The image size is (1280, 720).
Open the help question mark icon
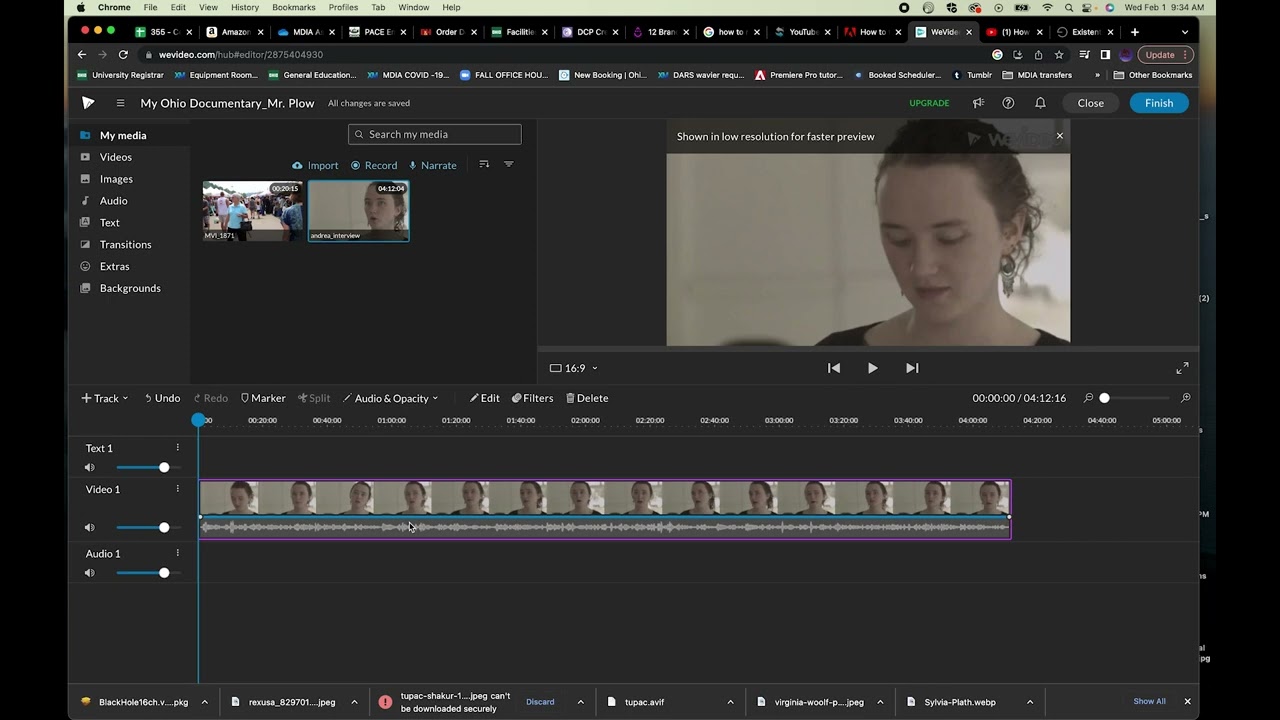1008,103
